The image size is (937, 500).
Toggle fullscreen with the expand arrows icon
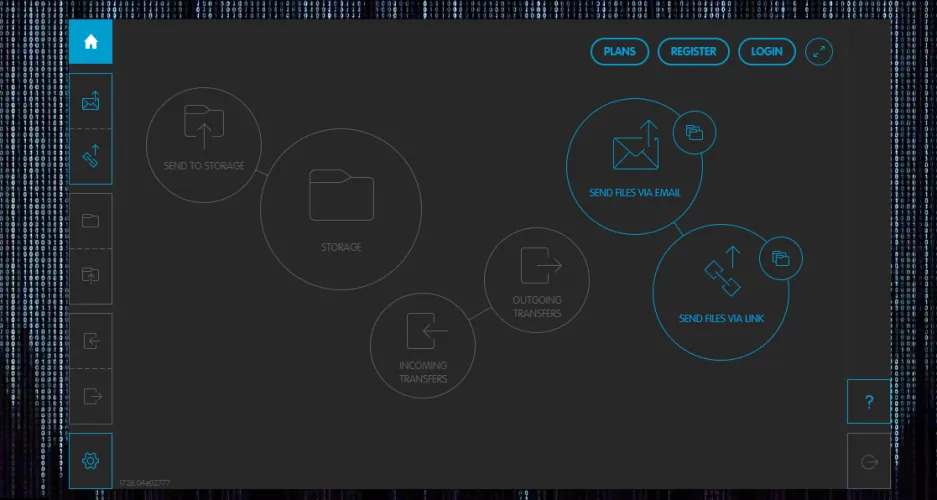[819, 52]
